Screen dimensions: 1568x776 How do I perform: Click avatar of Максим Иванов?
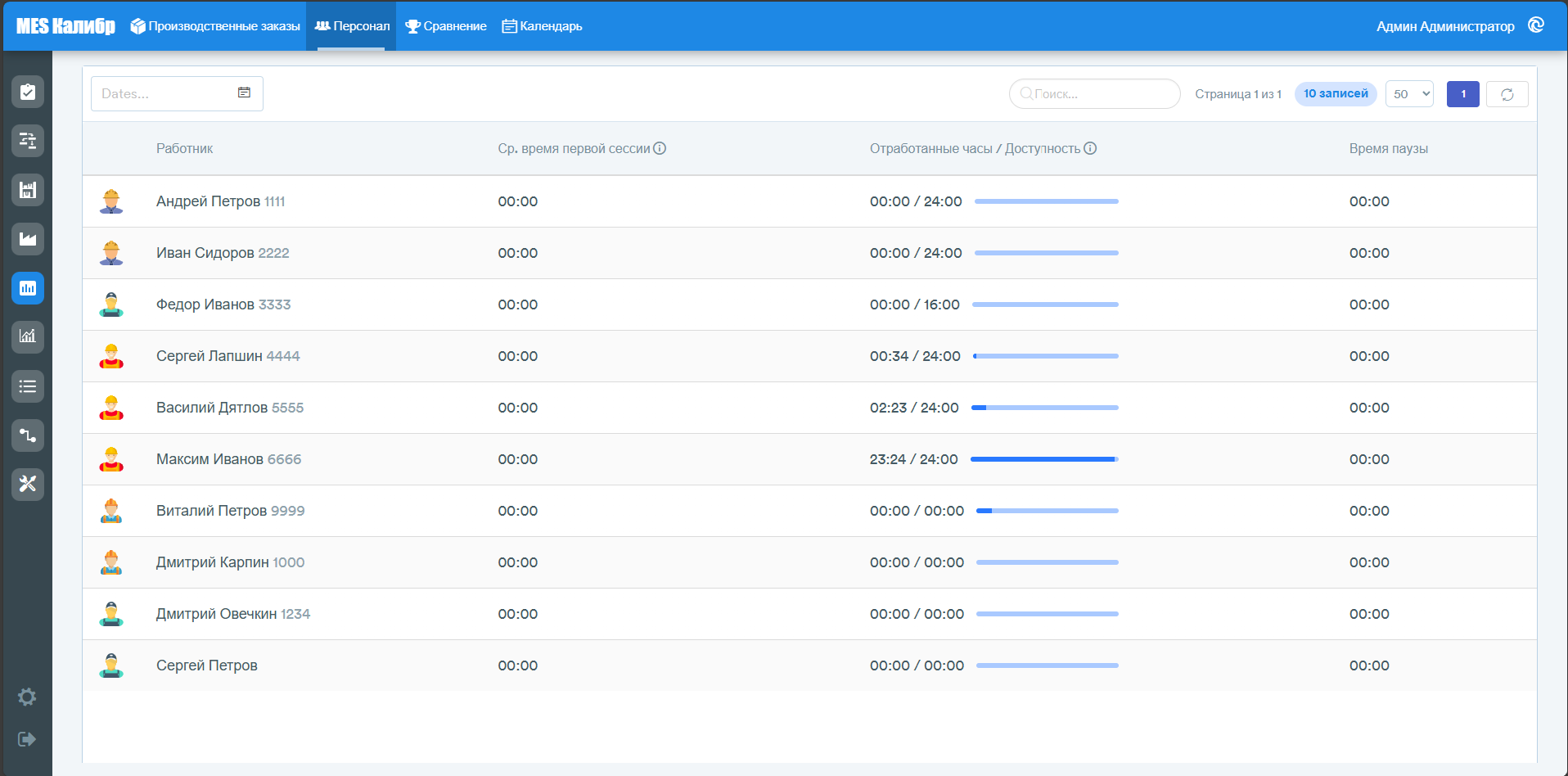pyautogui.click(x=111, y=459)
